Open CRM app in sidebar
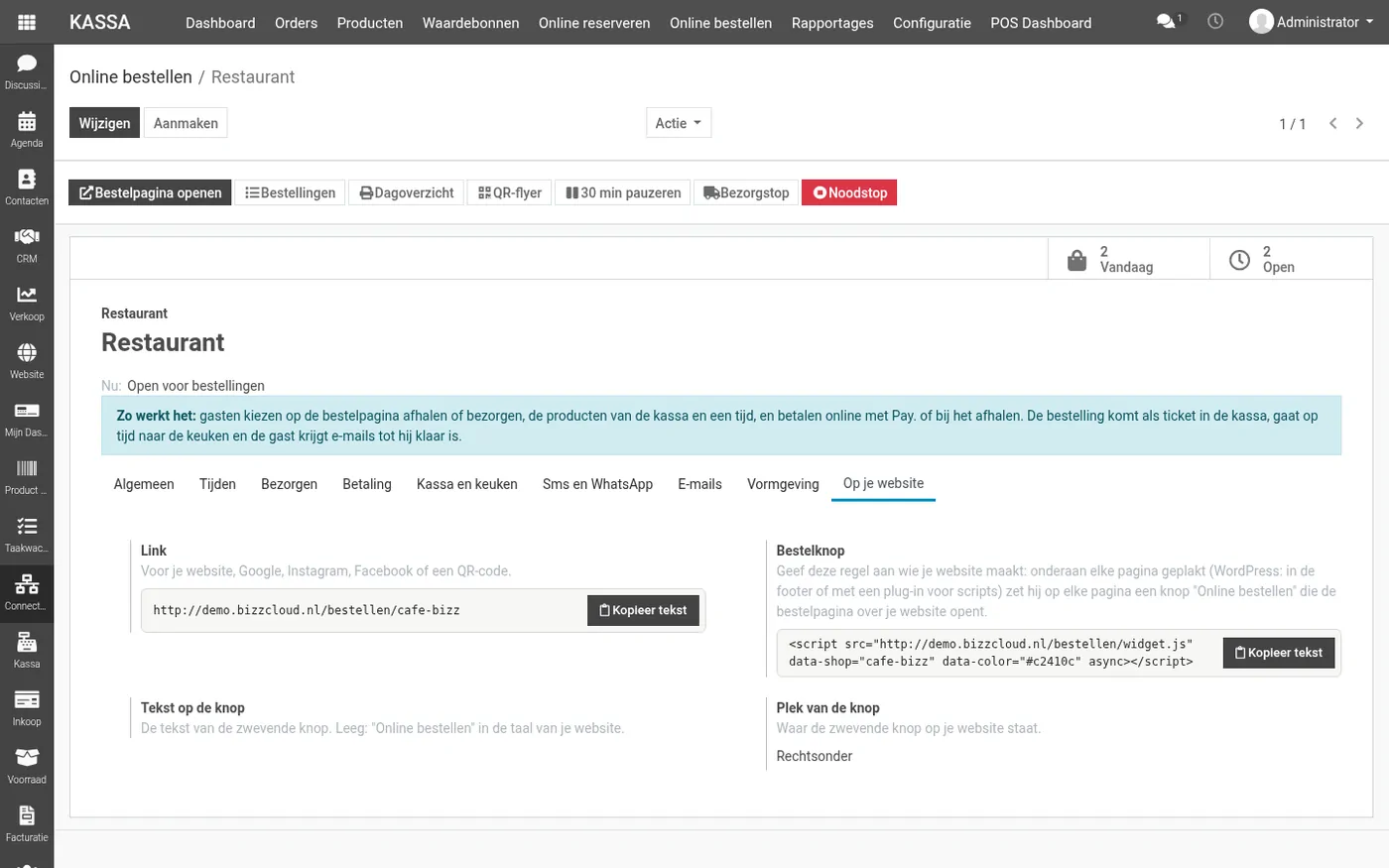The width and height of the screenshot is (1389, 868). (x=27, y=246)
